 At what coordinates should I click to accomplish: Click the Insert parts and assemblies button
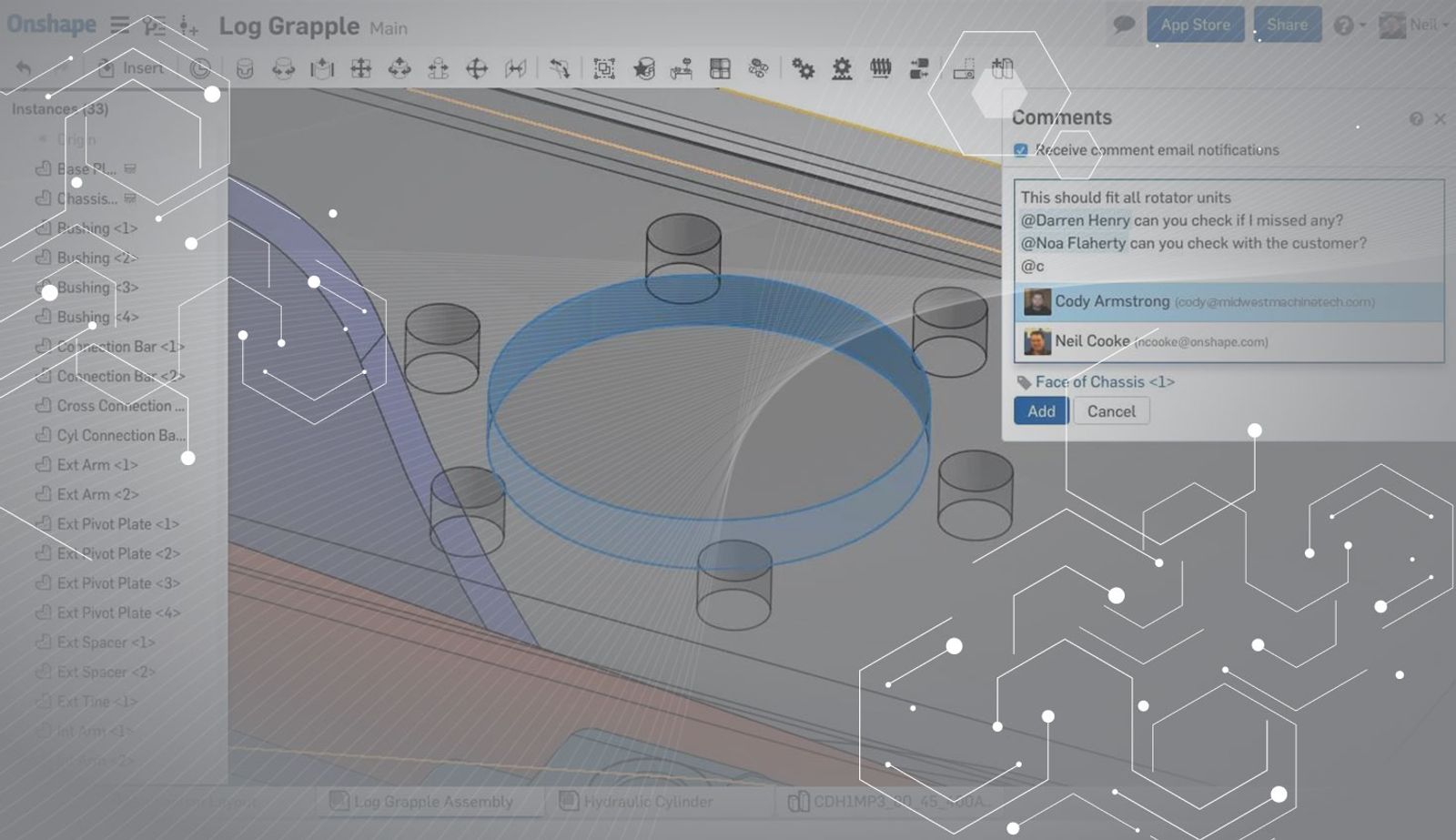[x=132, y=68]
